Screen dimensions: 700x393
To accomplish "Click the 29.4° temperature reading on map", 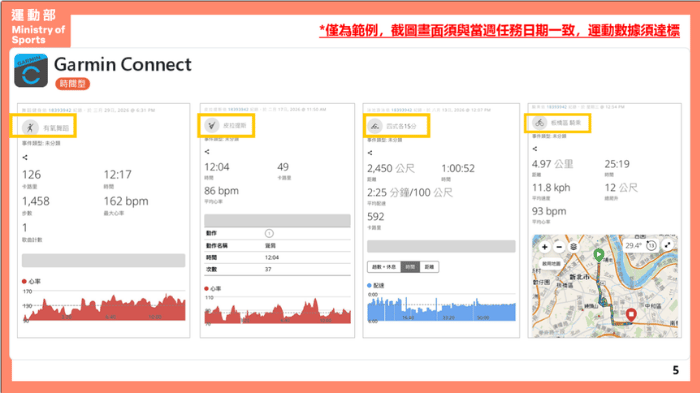I will pos(633,246).
